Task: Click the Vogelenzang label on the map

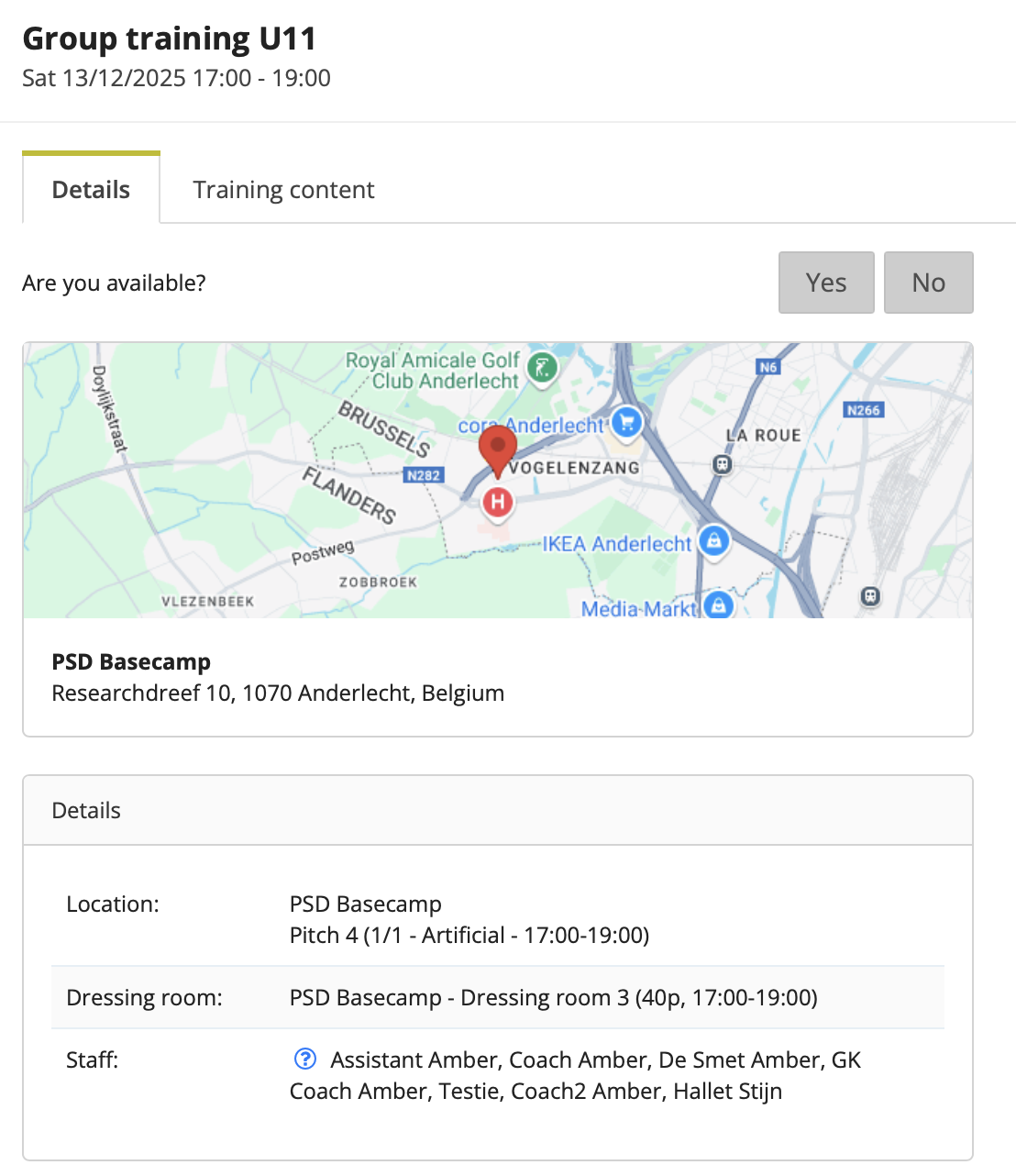Action: [574, 468]
